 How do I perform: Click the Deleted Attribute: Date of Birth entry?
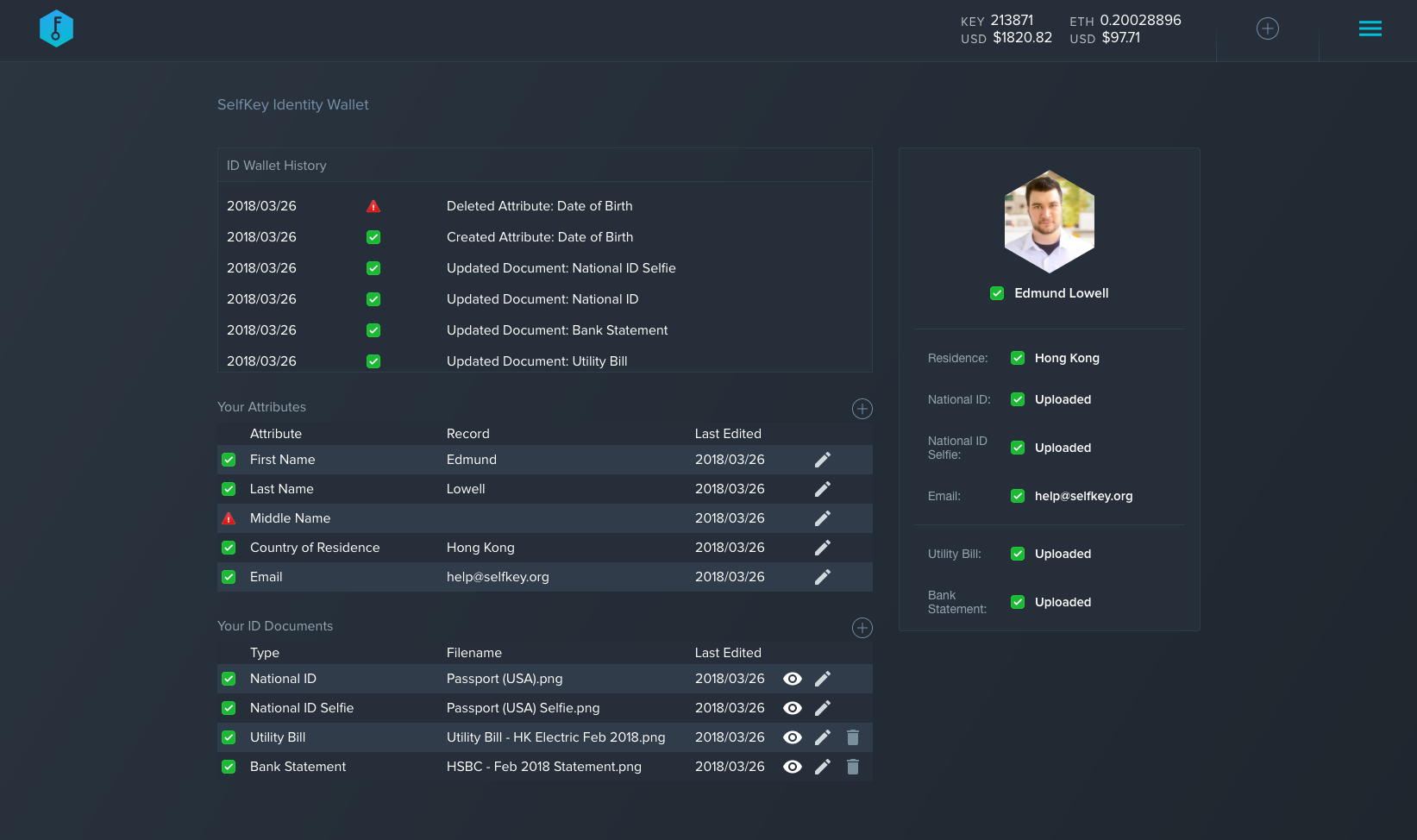(540, 206)
